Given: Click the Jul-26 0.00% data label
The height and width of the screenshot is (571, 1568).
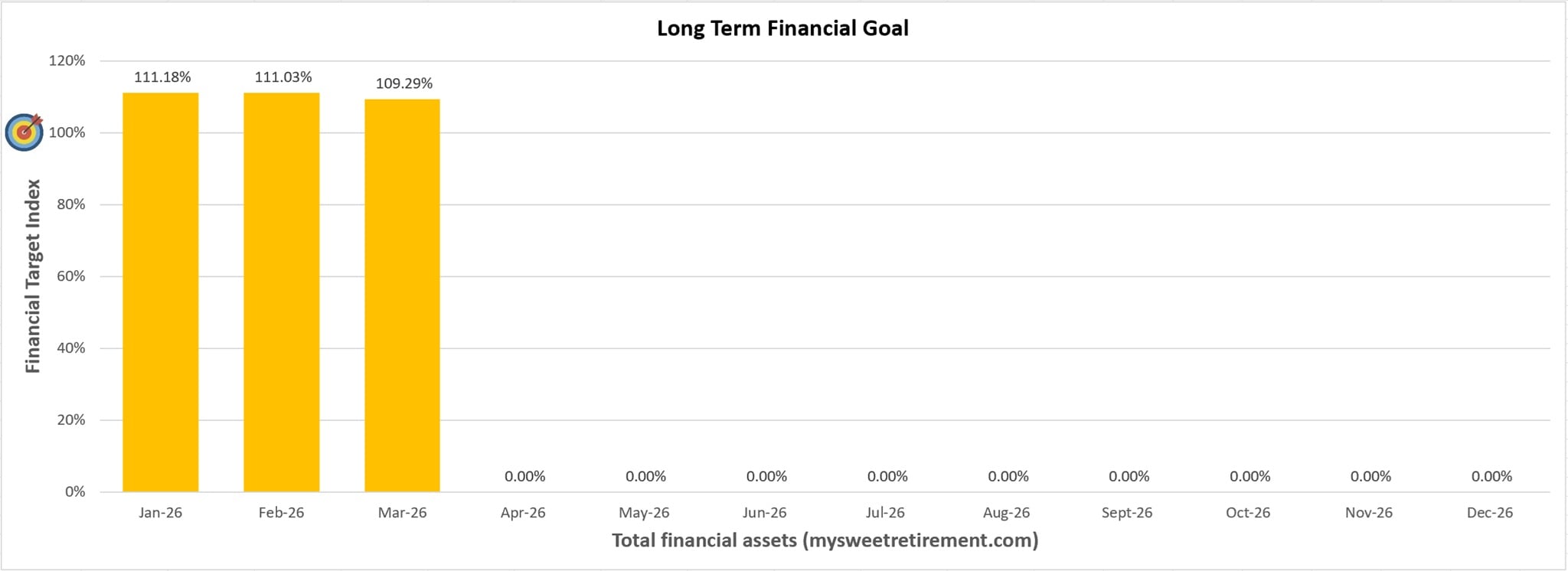Looking at the screenshot, I should pos(887,476).
